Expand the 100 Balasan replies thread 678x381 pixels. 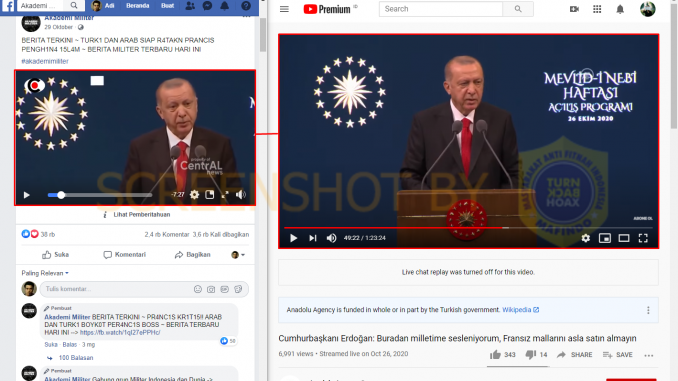(76, 358)
